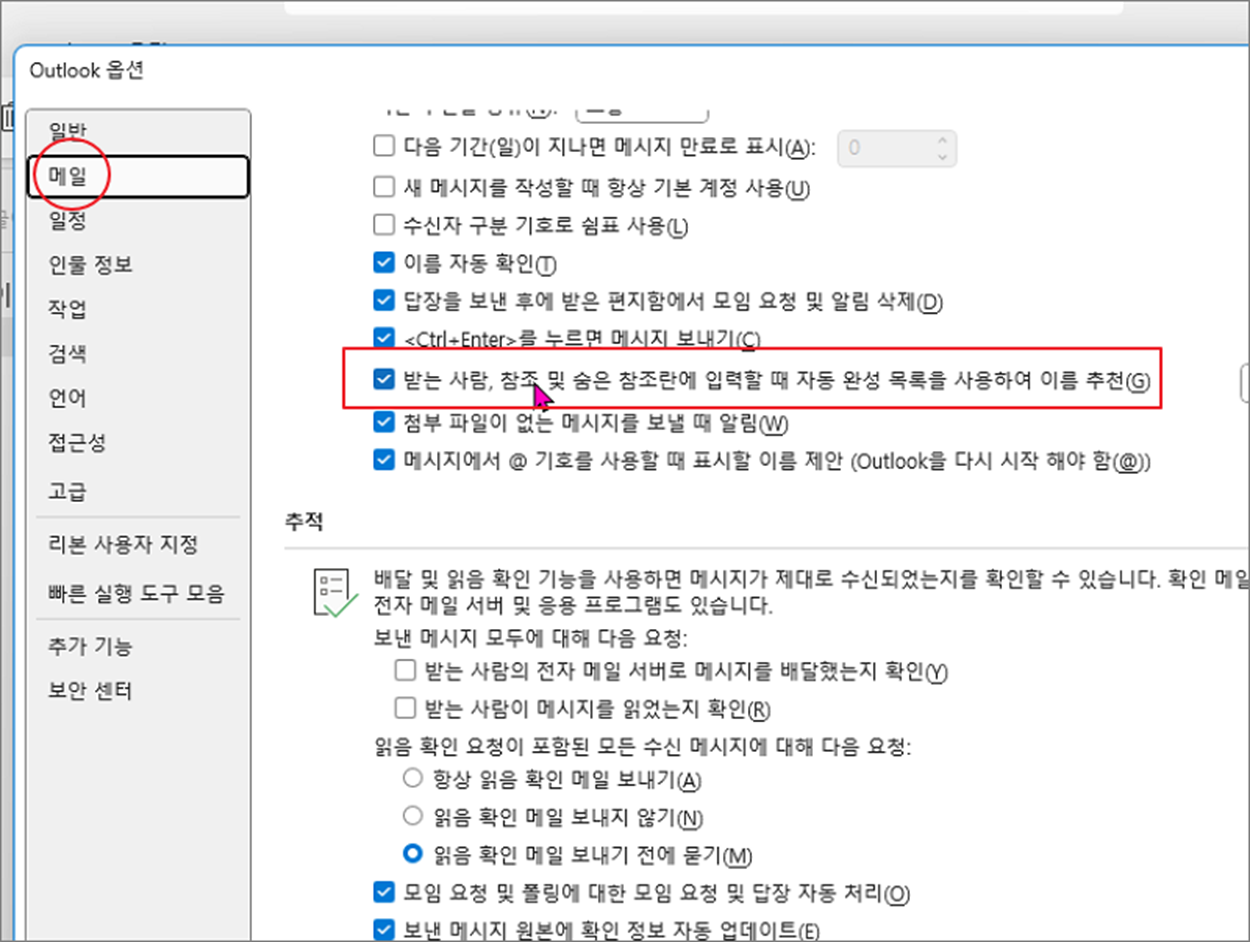This screenshot has width=1250, height=942.
Task: Open the 작업 category
Action: pos(68,309)
